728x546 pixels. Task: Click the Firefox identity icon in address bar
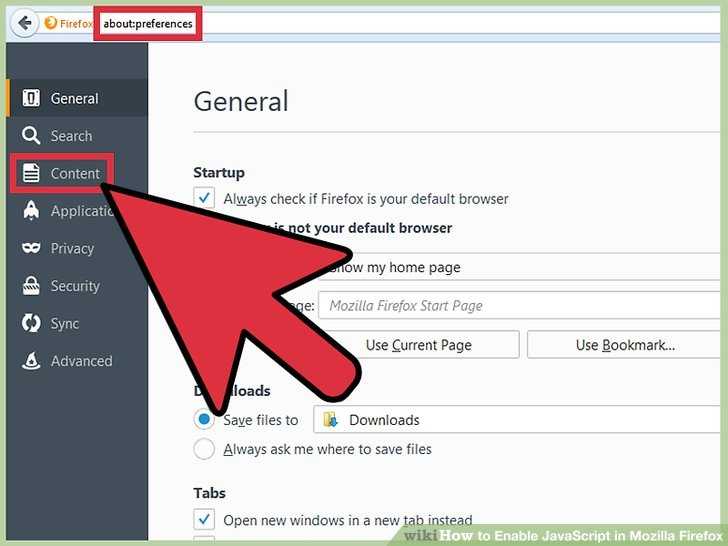pyautogui.click(x=51, y=23)
